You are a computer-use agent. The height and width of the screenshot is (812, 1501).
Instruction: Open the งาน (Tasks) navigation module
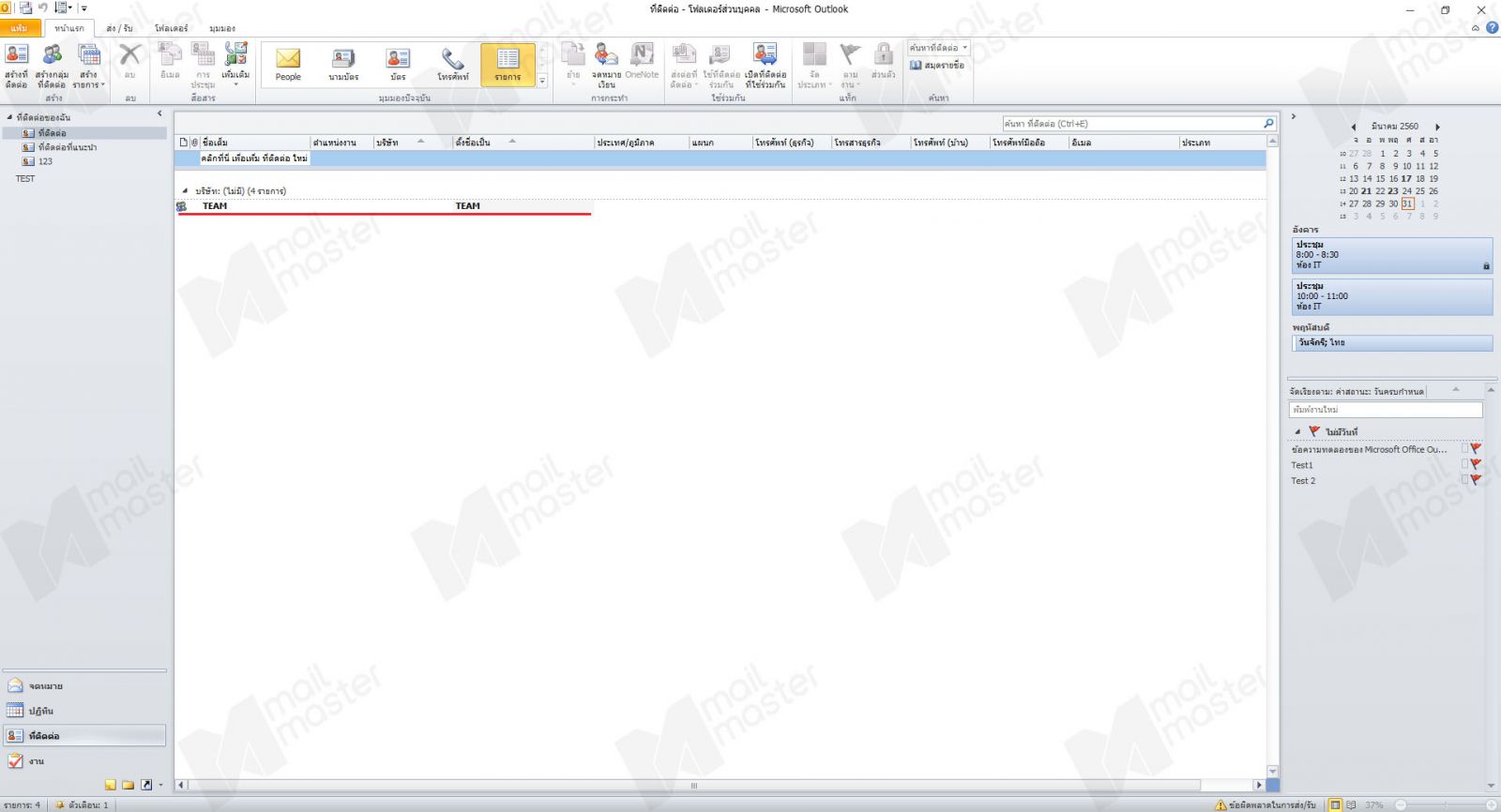84,761
